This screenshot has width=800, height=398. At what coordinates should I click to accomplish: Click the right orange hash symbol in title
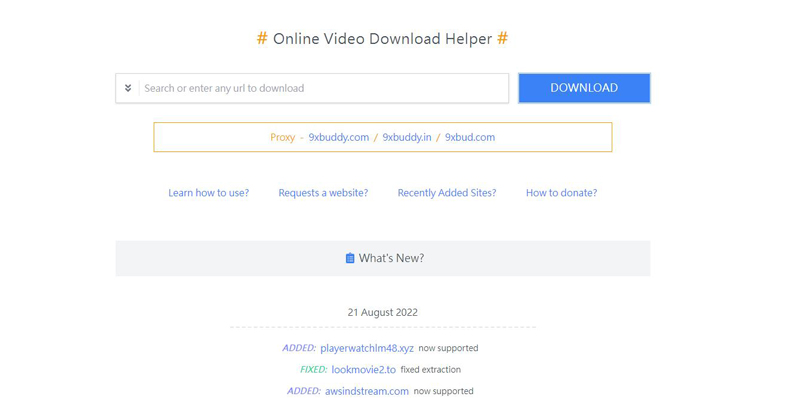click(x=503, y=38)
